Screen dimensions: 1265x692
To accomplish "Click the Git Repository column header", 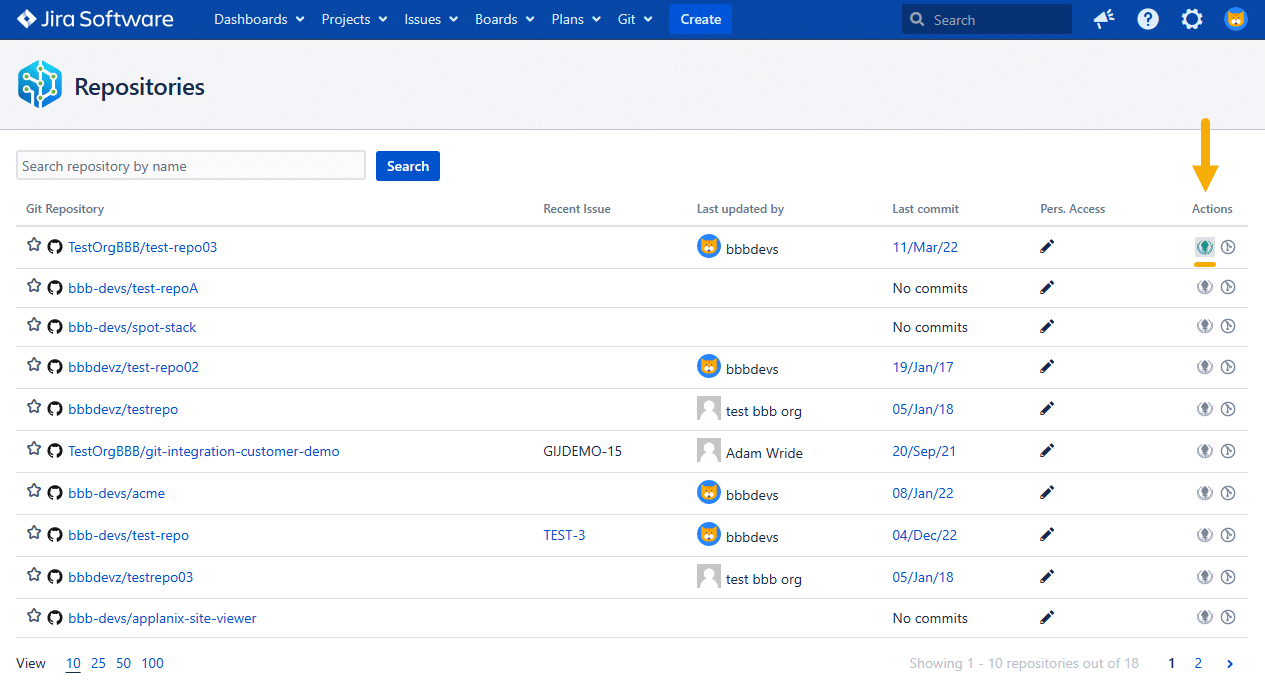I will click(65, 209).
